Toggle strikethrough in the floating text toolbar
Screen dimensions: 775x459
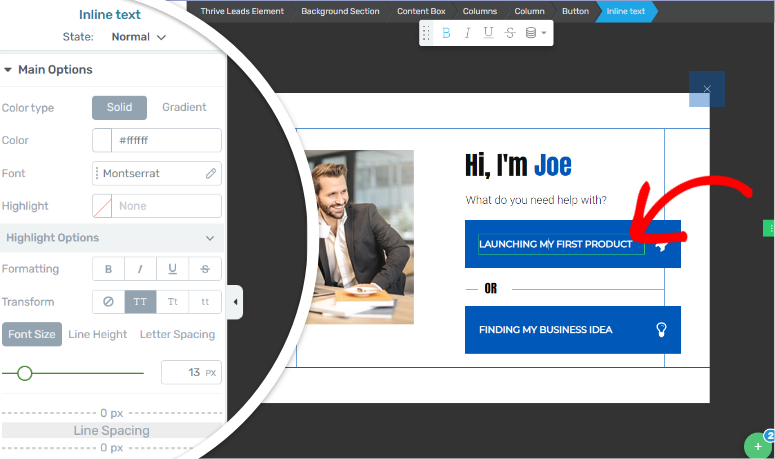510,33
